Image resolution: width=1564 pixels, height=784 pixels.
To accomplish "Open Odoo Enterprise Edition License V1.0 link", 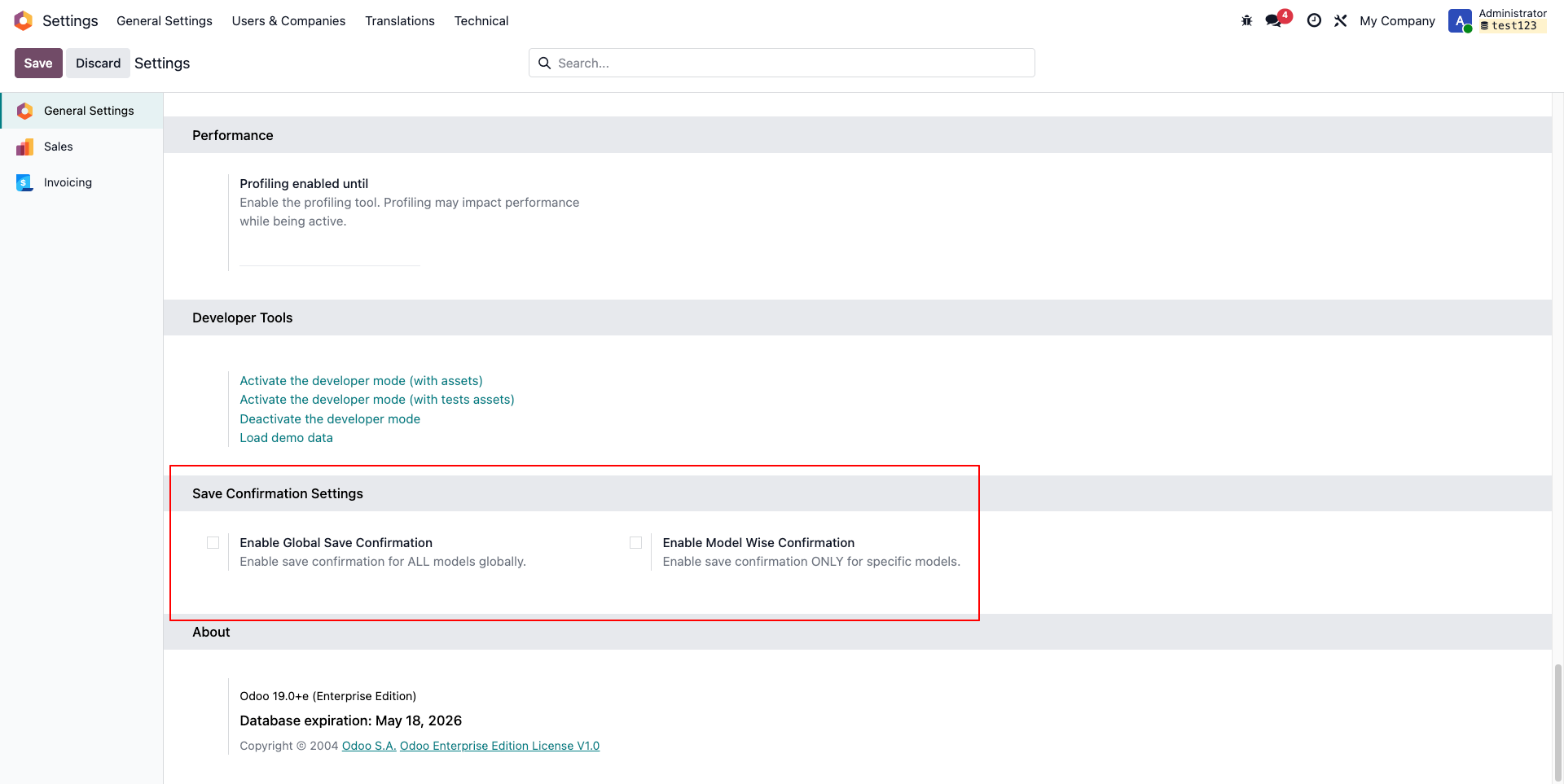I will click(x=499, y=746).
